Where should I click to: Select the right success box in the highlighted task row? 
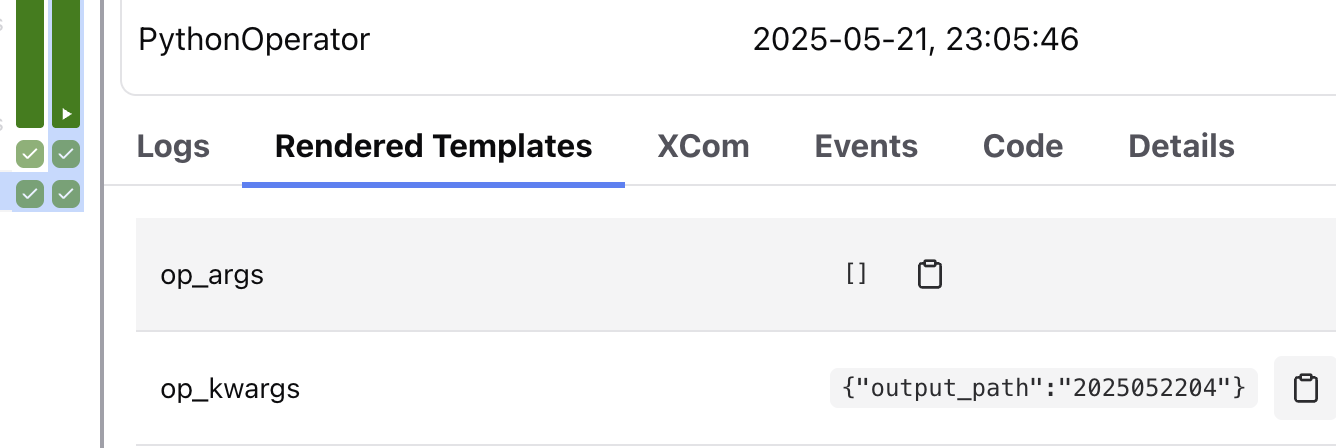pyautogui.click(x=66, y=193)
